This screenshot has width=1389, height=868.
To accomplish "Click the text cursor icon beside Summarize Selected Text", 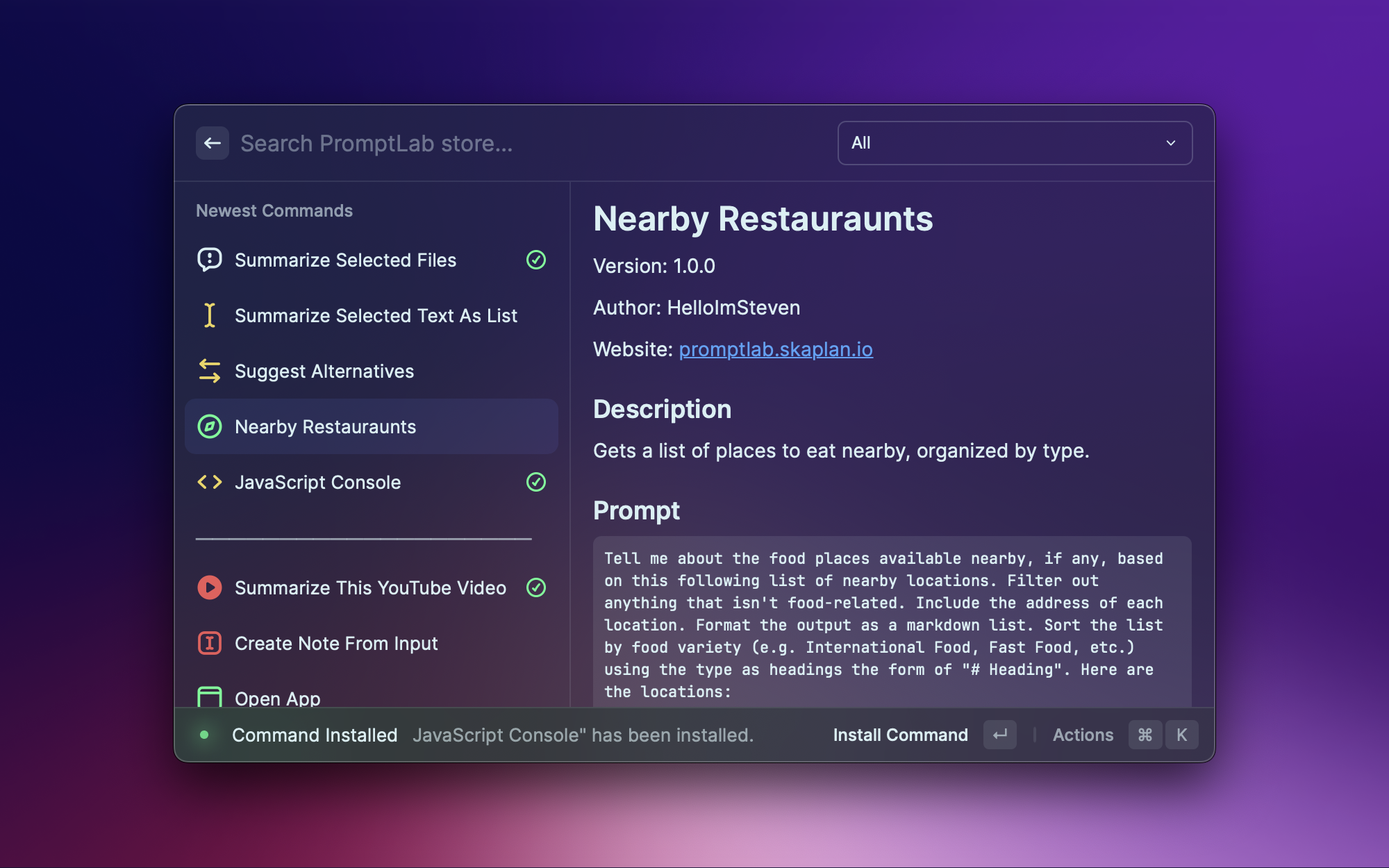I will (x=209, y=315).
